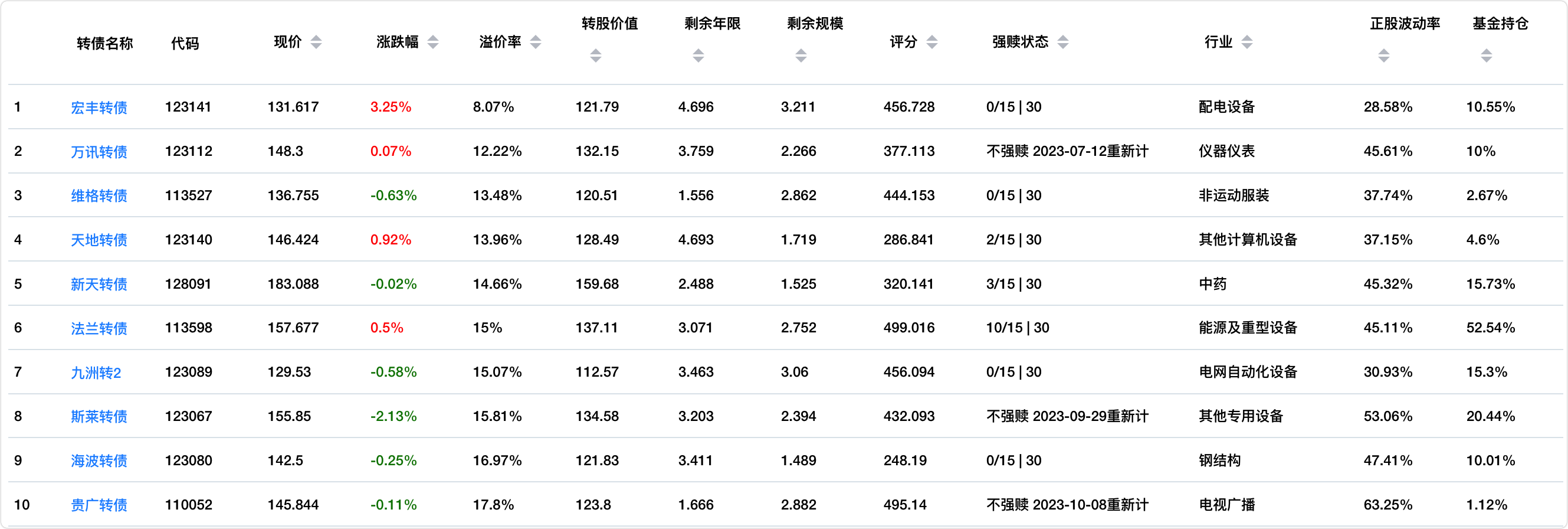The height and width of the screenshot is (529, 1568).
Task: Select code 128091 cell in row 5
Action: [188, 284]
